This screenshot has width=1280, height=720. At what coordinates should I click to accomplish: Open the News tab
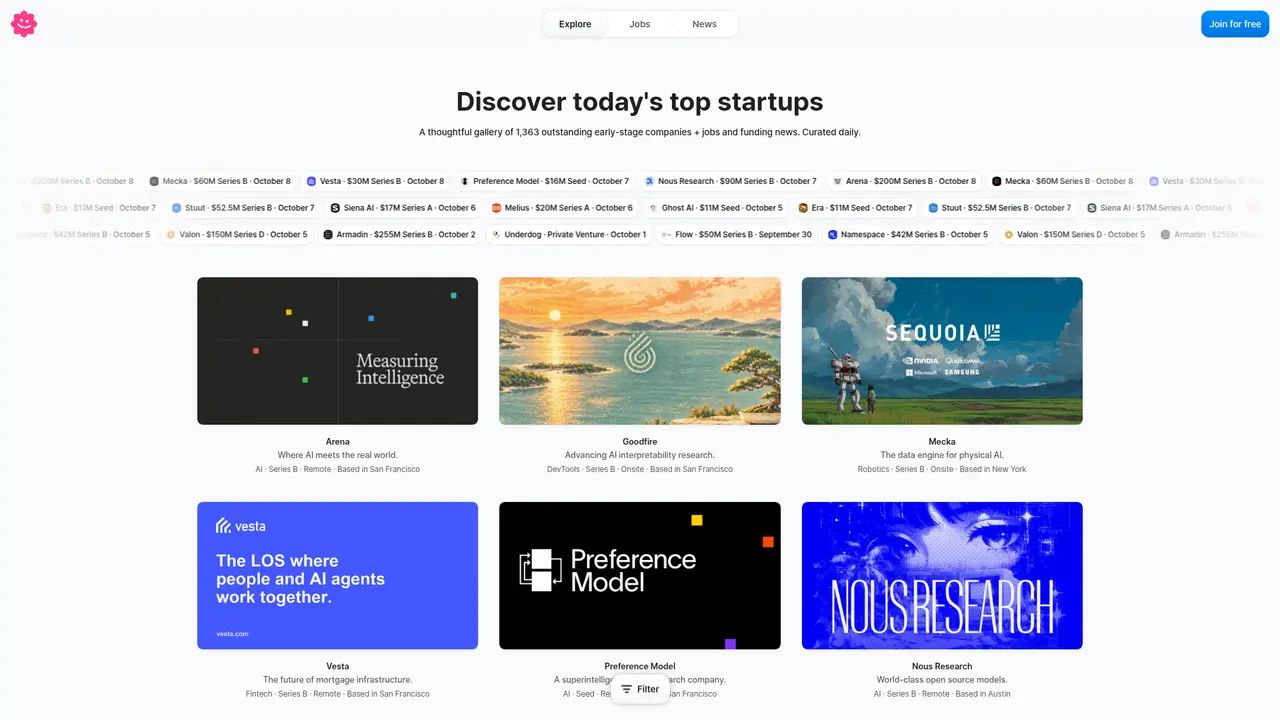[x=705, y=24]
